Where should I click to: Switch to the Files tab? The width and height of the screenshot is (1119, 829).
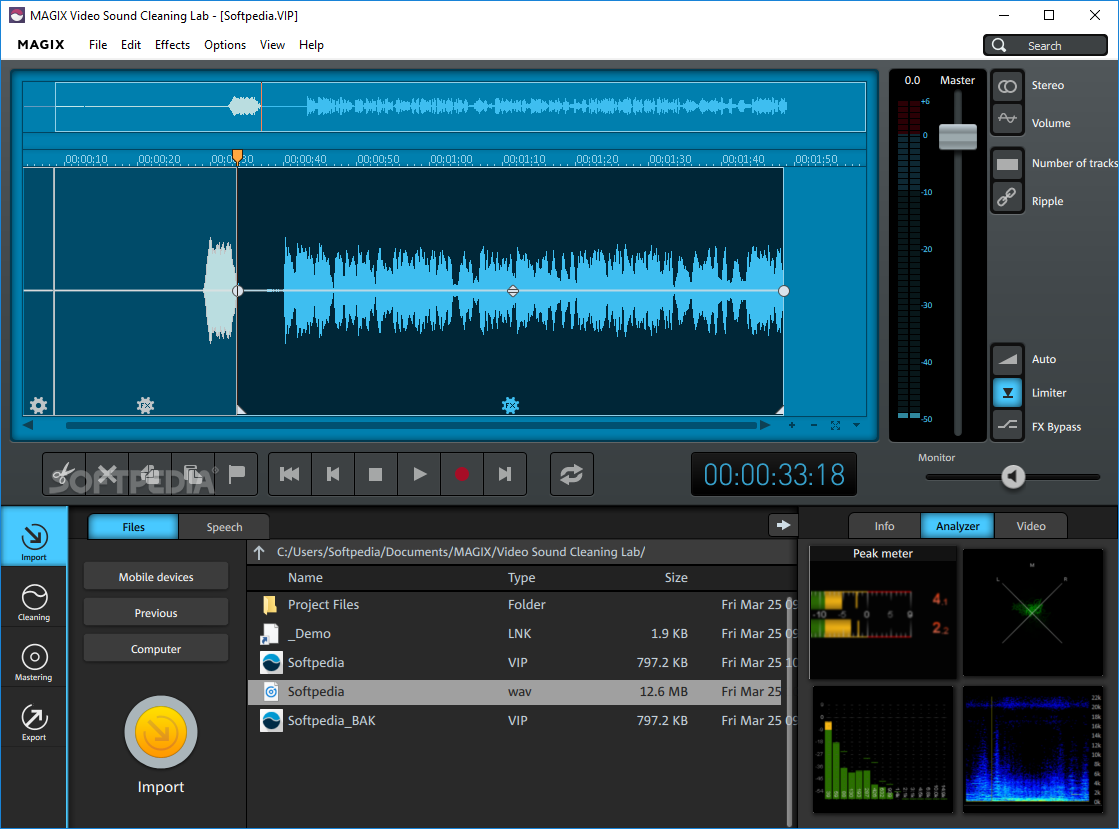point(133,527)
